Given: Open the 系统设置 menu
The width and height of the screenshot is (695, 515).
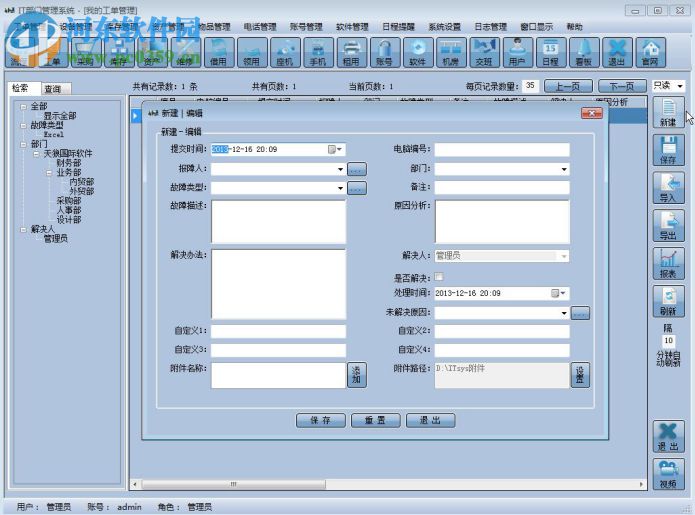Looking at the screenshot, I should pos(445,27).
